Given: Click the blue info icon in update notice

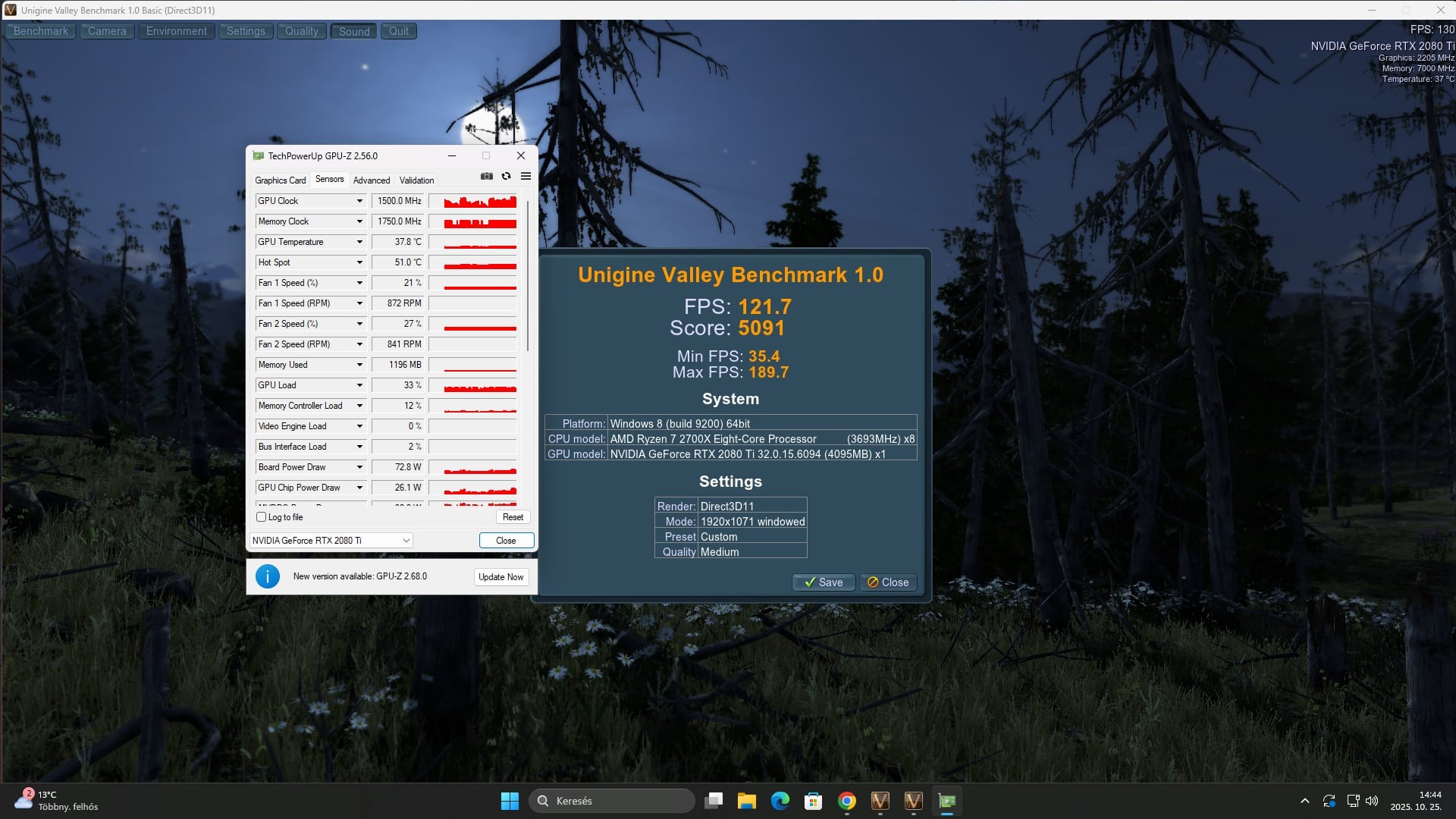Looking at the screenshot, I should (268, 576).
